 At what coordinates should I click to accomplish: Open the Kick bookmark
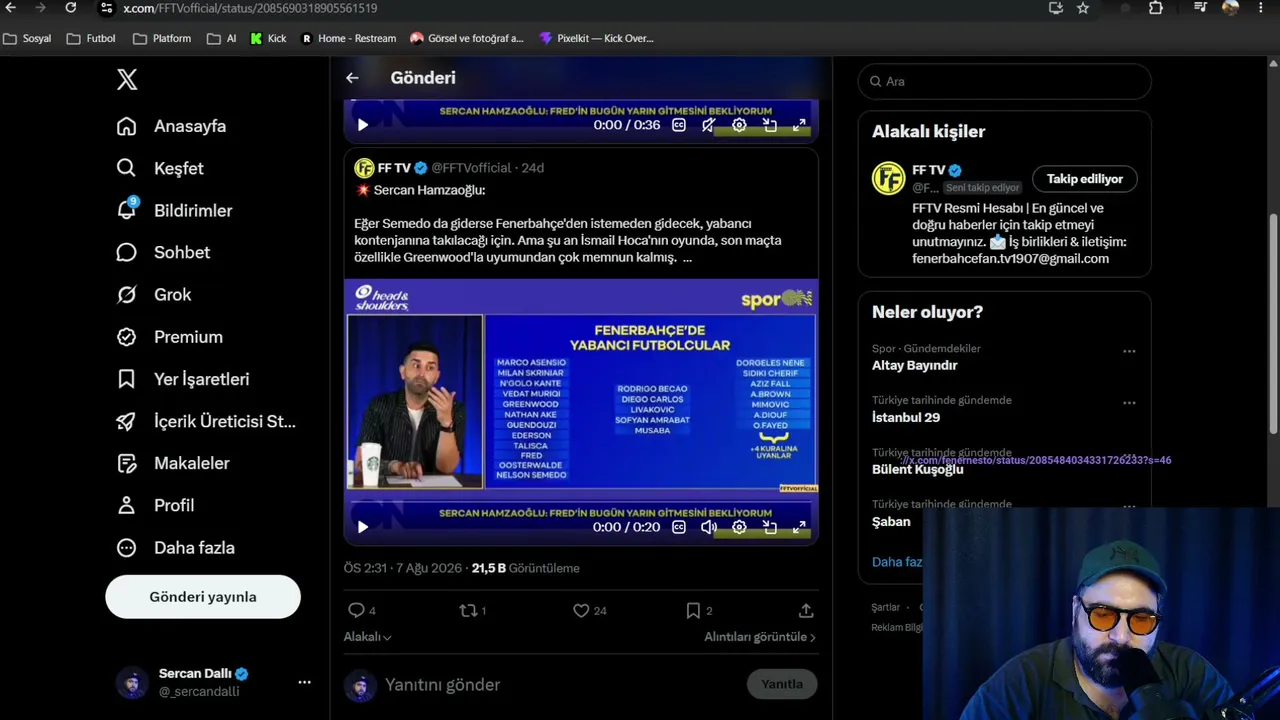point(269,38)
